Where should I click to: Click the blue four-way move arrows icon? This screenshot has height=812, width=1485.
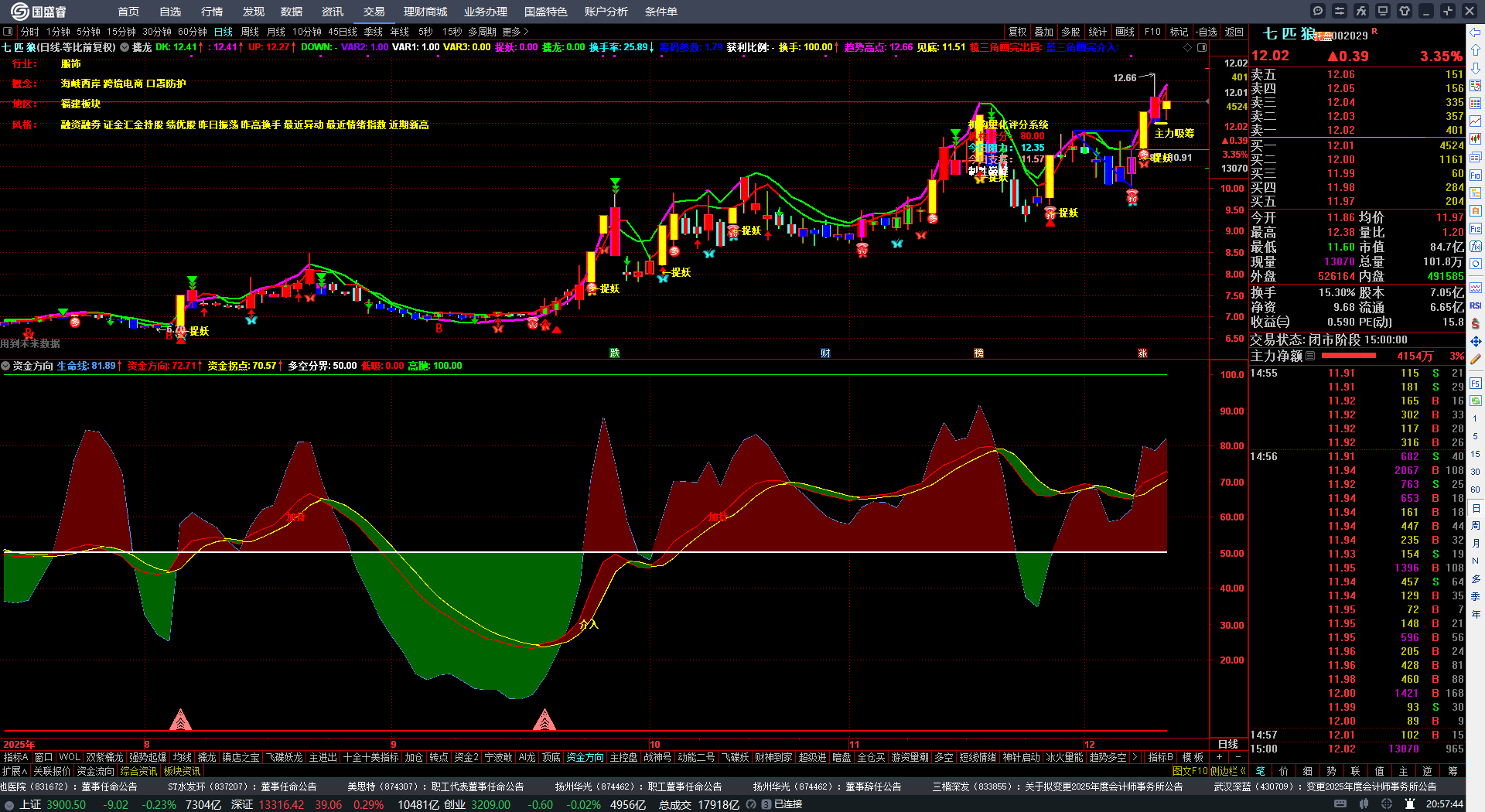[1476, 341]
